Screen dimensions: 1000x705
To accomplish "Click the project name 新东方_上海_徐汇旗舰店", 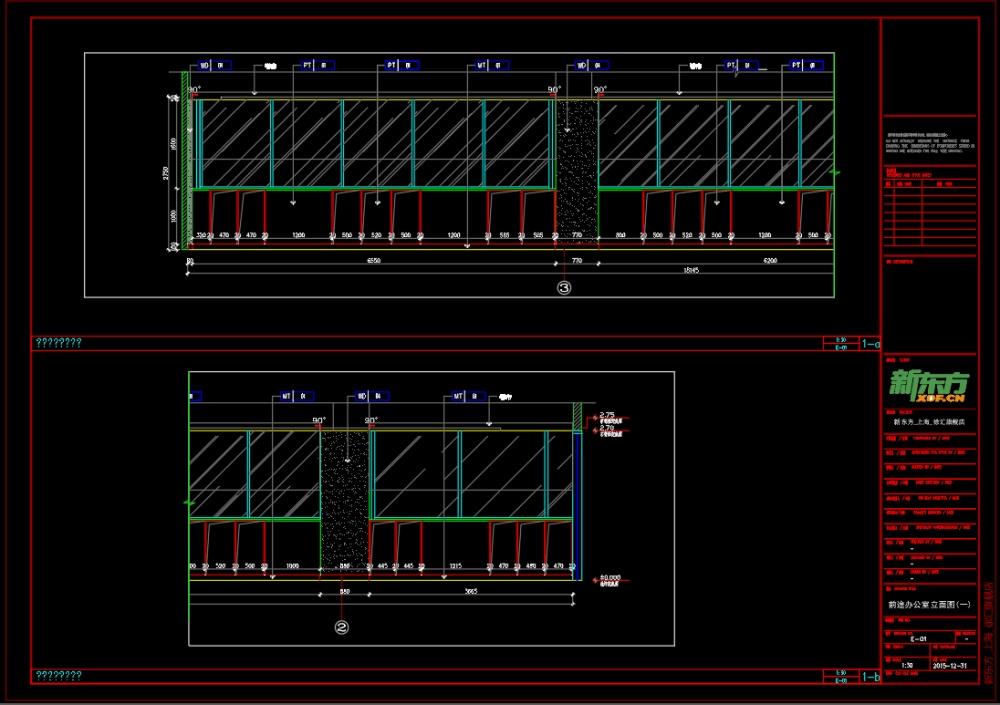I will 928,422.
